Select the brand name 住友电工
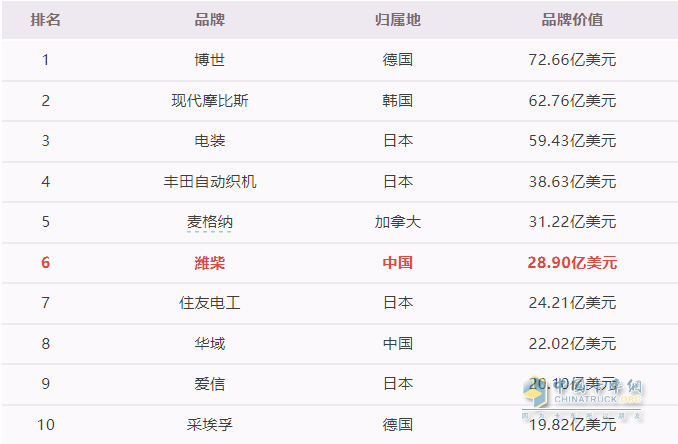 point(210,303)
